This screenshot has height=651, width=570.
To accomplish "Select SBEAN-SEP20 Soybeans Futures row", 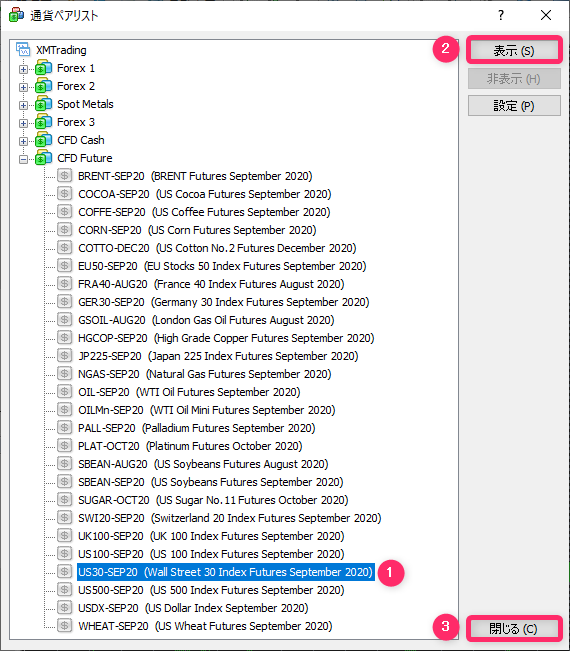I will point(211,482).
